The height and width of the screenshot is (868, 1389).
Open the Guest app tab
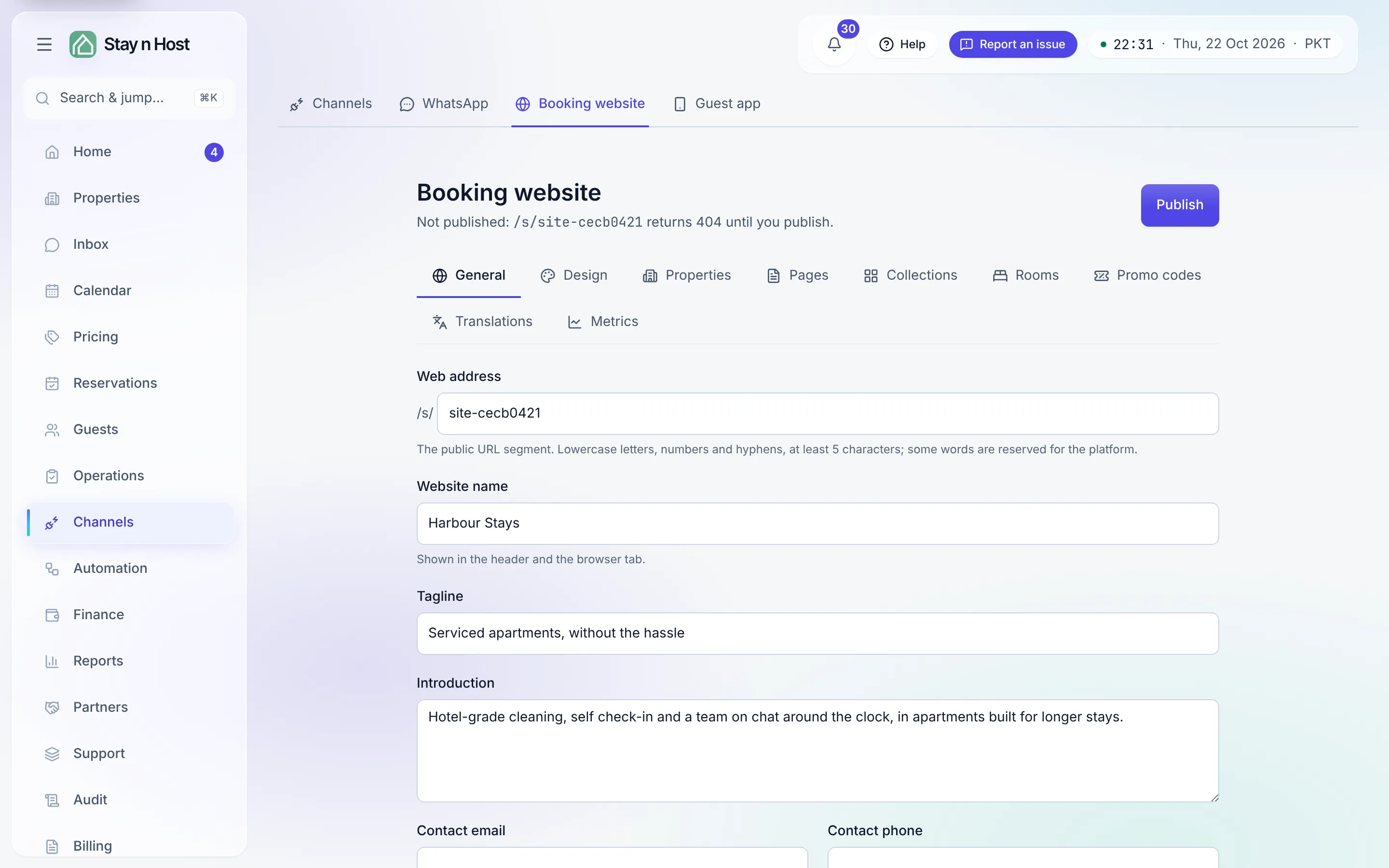tap(717, 104)
